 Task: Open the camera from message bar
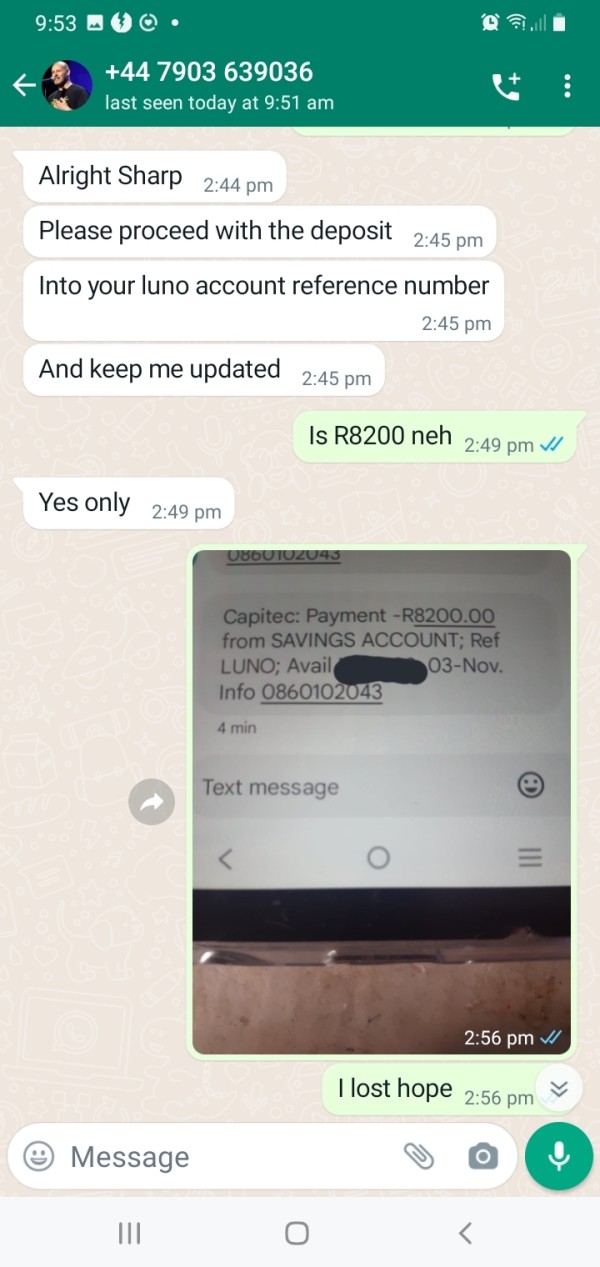tap(483, 1157)
